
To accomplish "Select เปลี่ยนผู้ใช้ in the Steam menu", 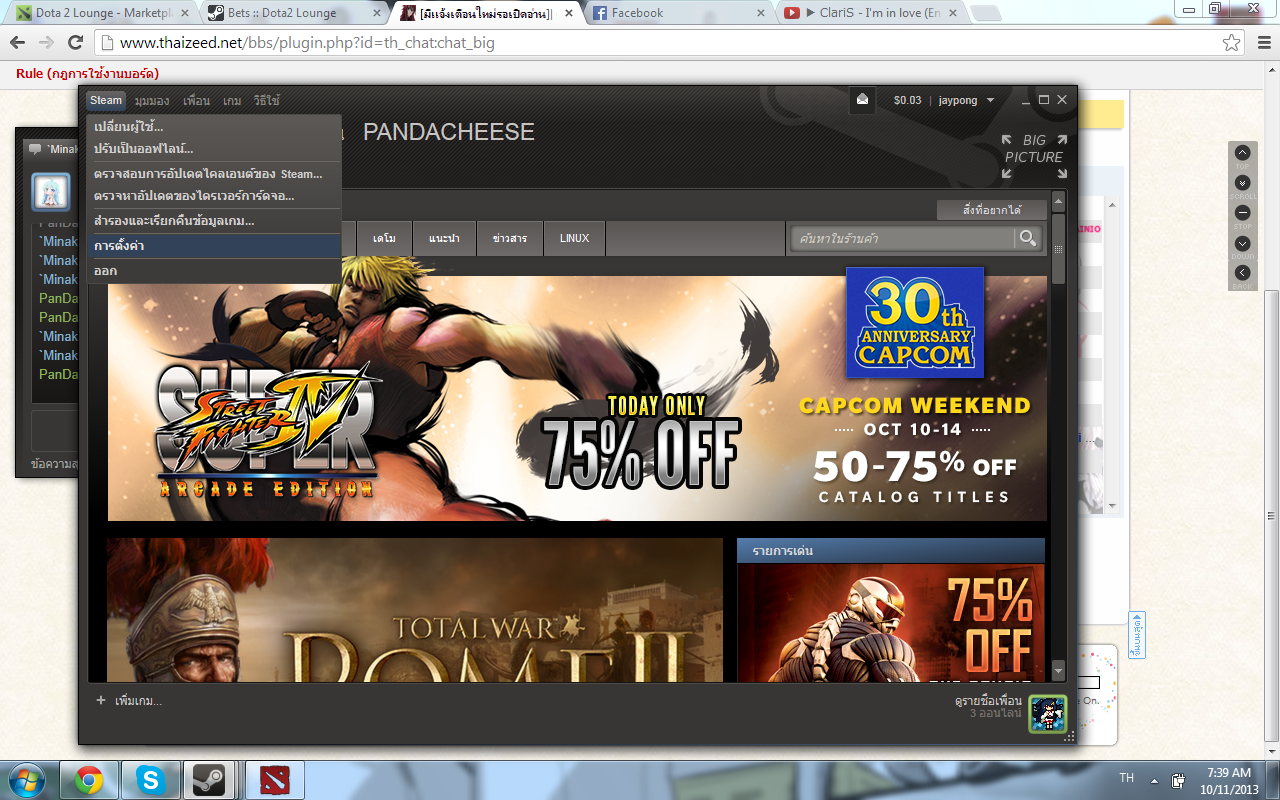I will click(x=214, y=127).
